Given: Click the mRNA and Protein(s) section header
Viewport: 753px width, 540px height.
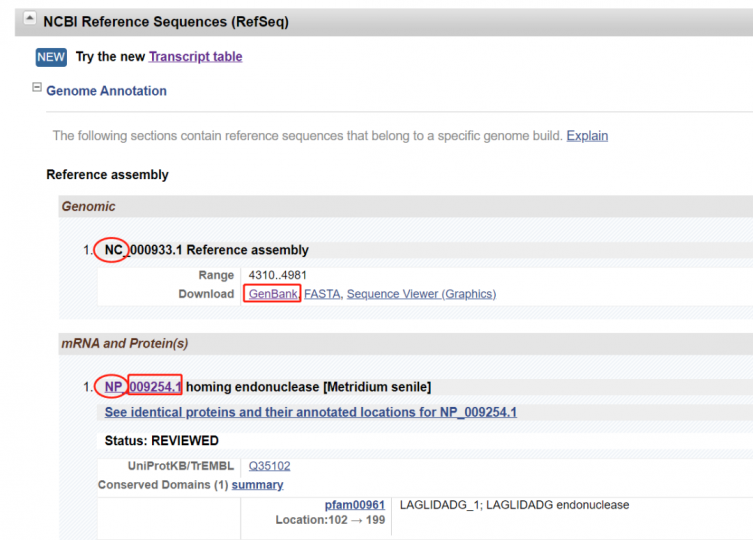Looking at the screenshot, I should tap(125, 344).
